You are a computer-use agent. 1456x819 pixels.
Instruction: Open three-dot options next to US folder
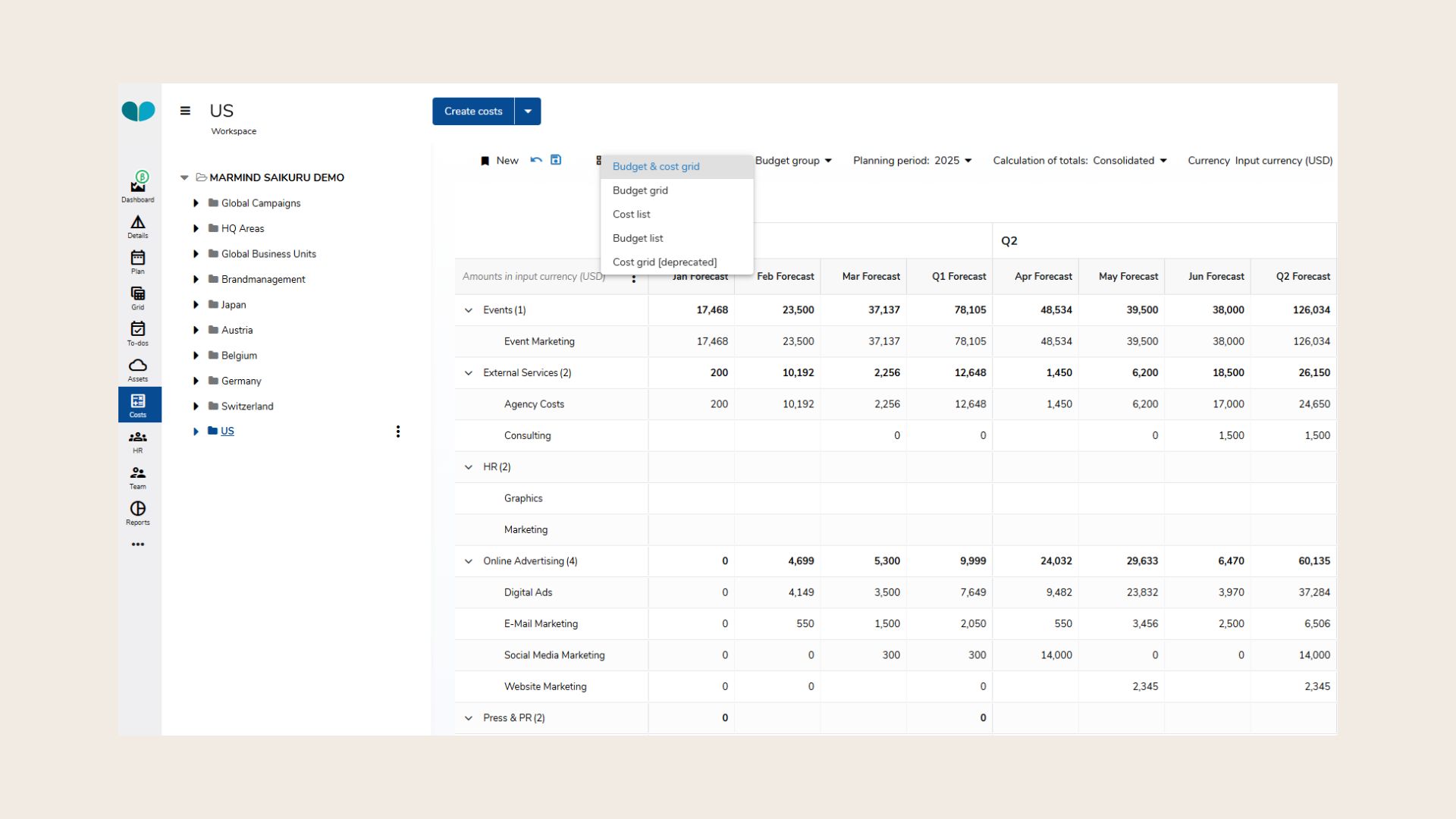point(398,431)
